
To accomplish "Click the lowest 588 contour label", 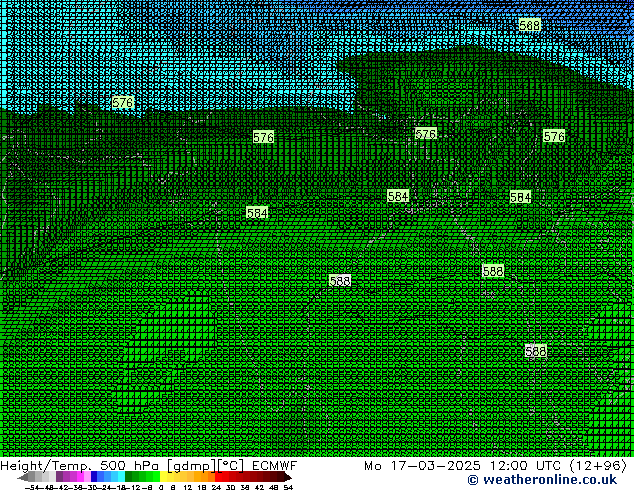I will 535,351.
